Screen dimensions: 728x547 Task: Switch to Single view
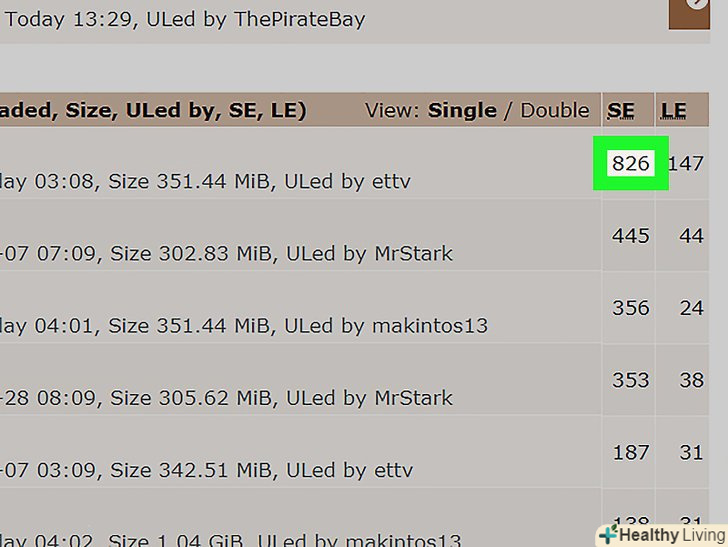click(x=462, y=110)
